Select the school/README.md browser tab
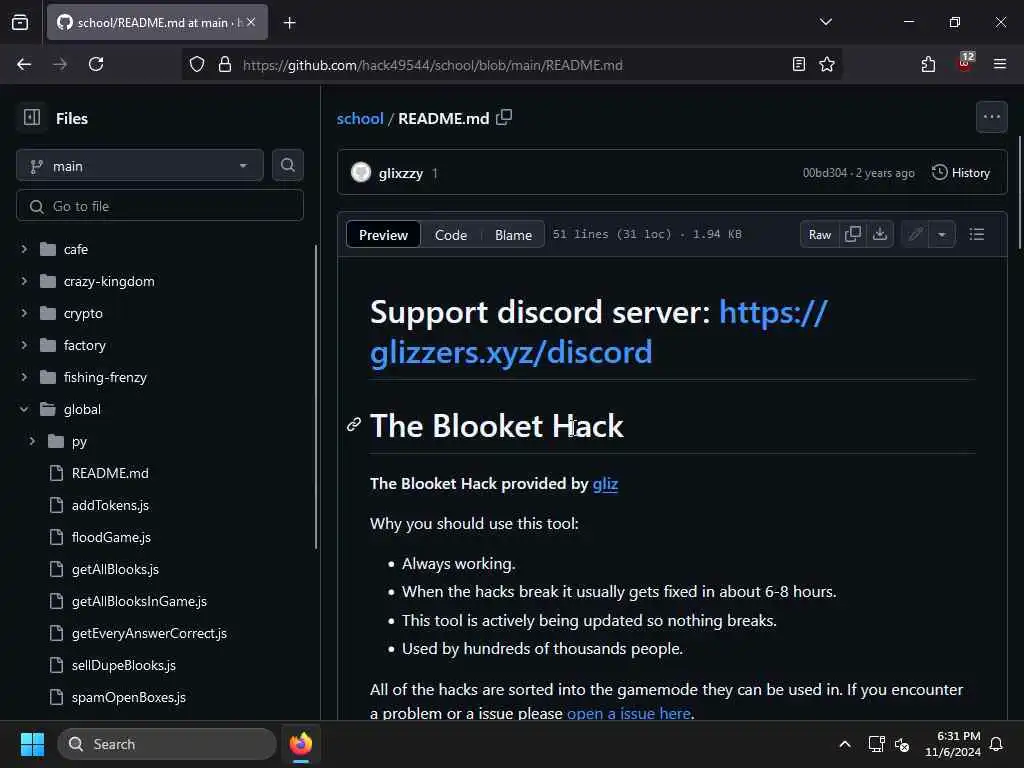This screenshot has width=1024, height=768. tap(157, 22)
